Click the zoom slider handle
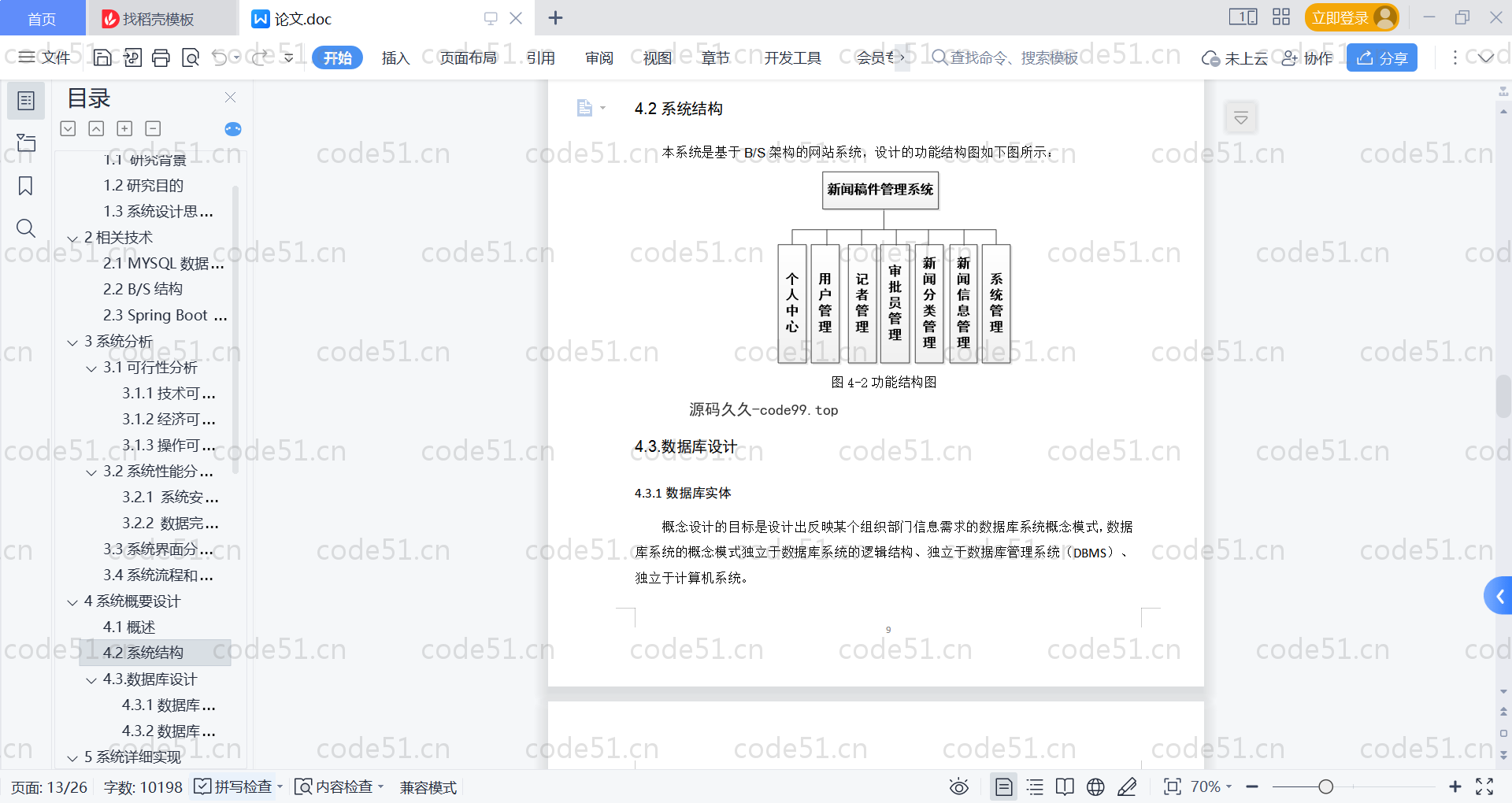 click(1325, 786)
